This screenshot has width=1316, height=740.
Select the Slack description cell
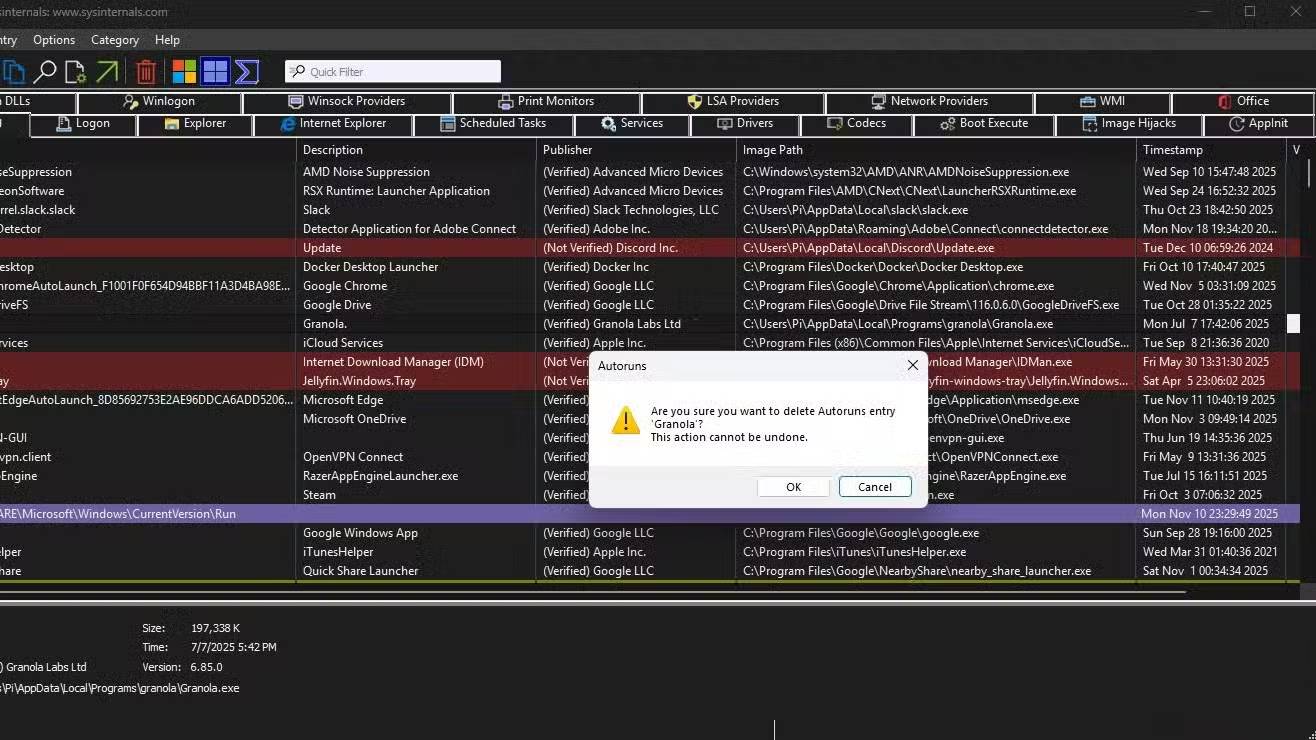(x=316, y=210)
